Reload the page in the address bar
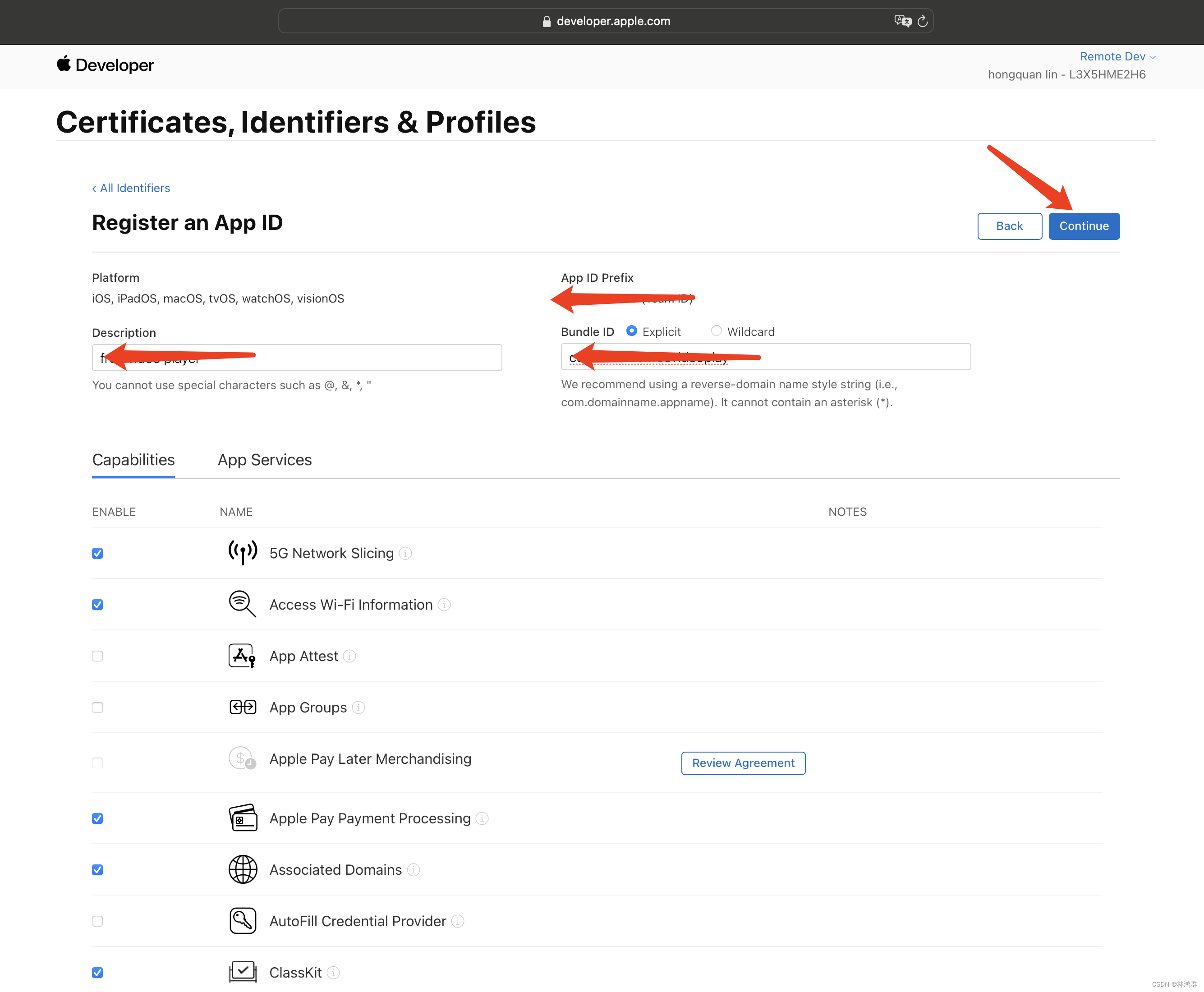 pos(922,21)
